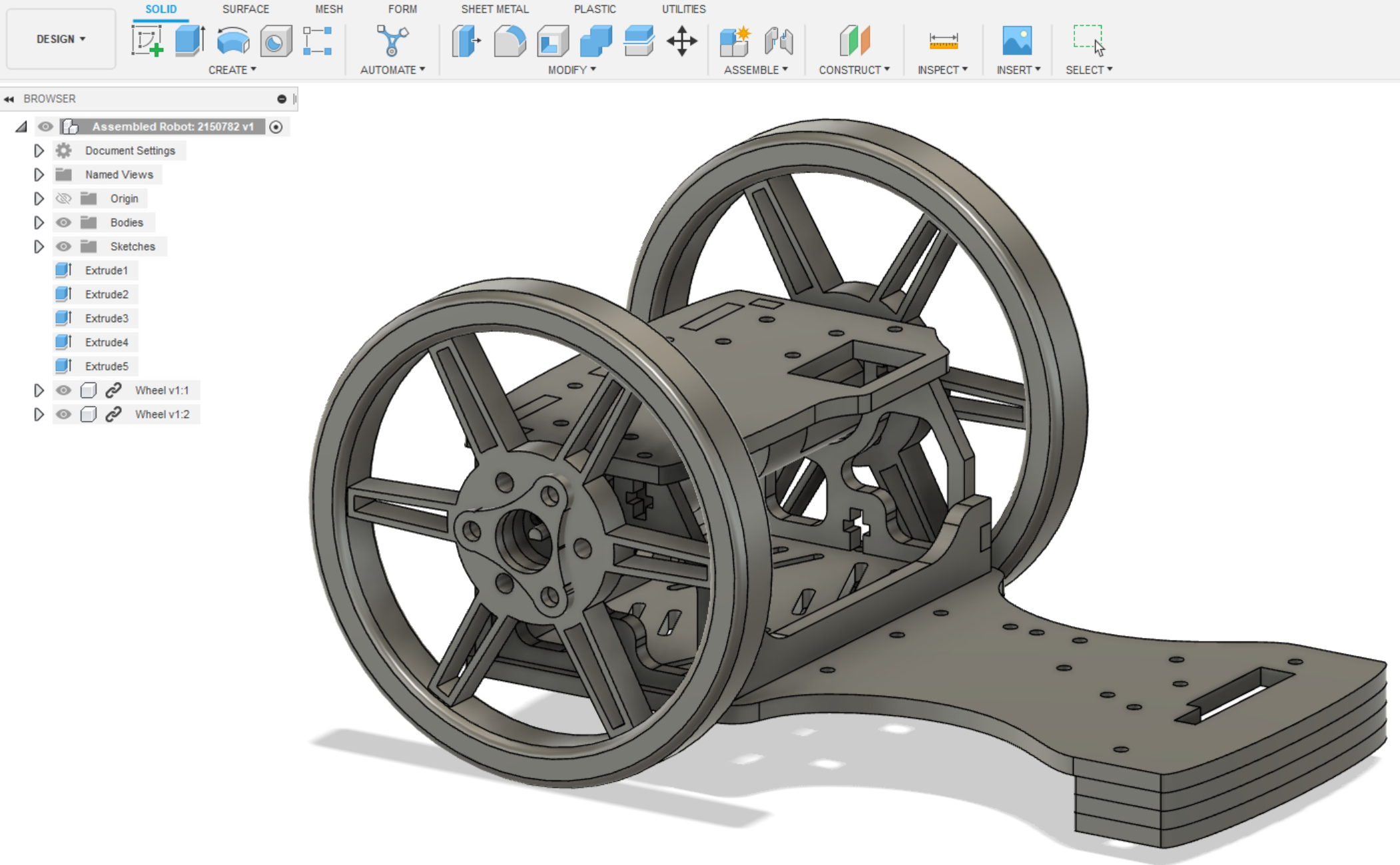This screenshot has width=1400, height=865.
Task: Open the CONSTRUCT menu
Action: [x=854, y=70]
